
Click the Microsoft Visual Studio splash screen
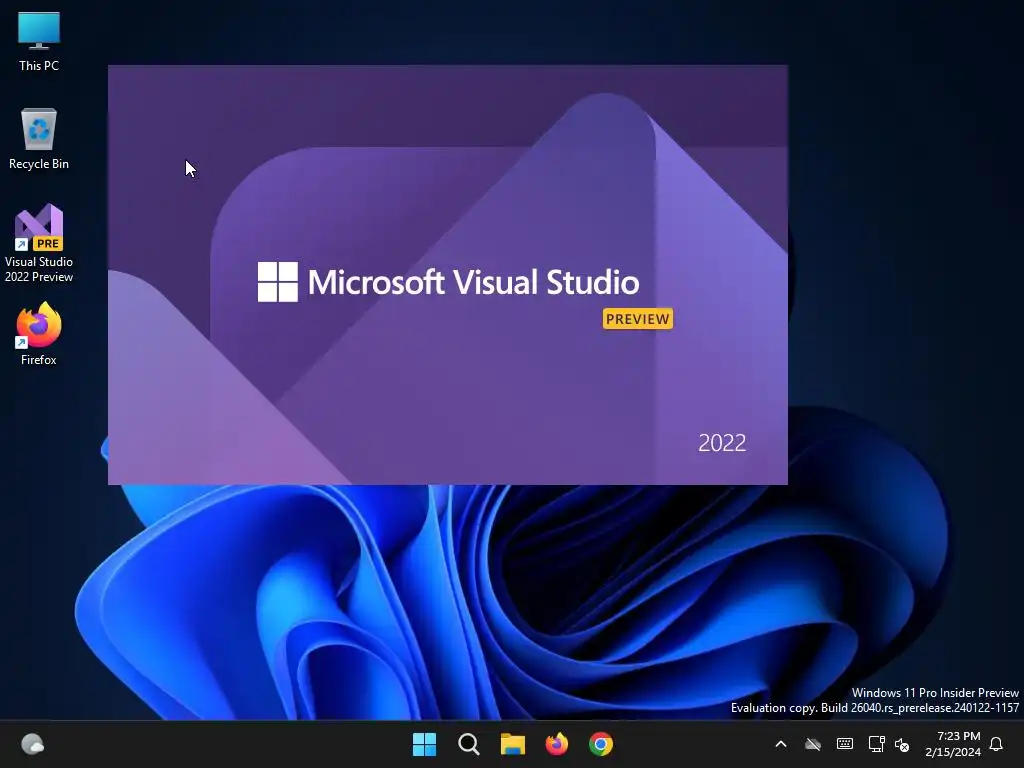(x=448, y=275)
